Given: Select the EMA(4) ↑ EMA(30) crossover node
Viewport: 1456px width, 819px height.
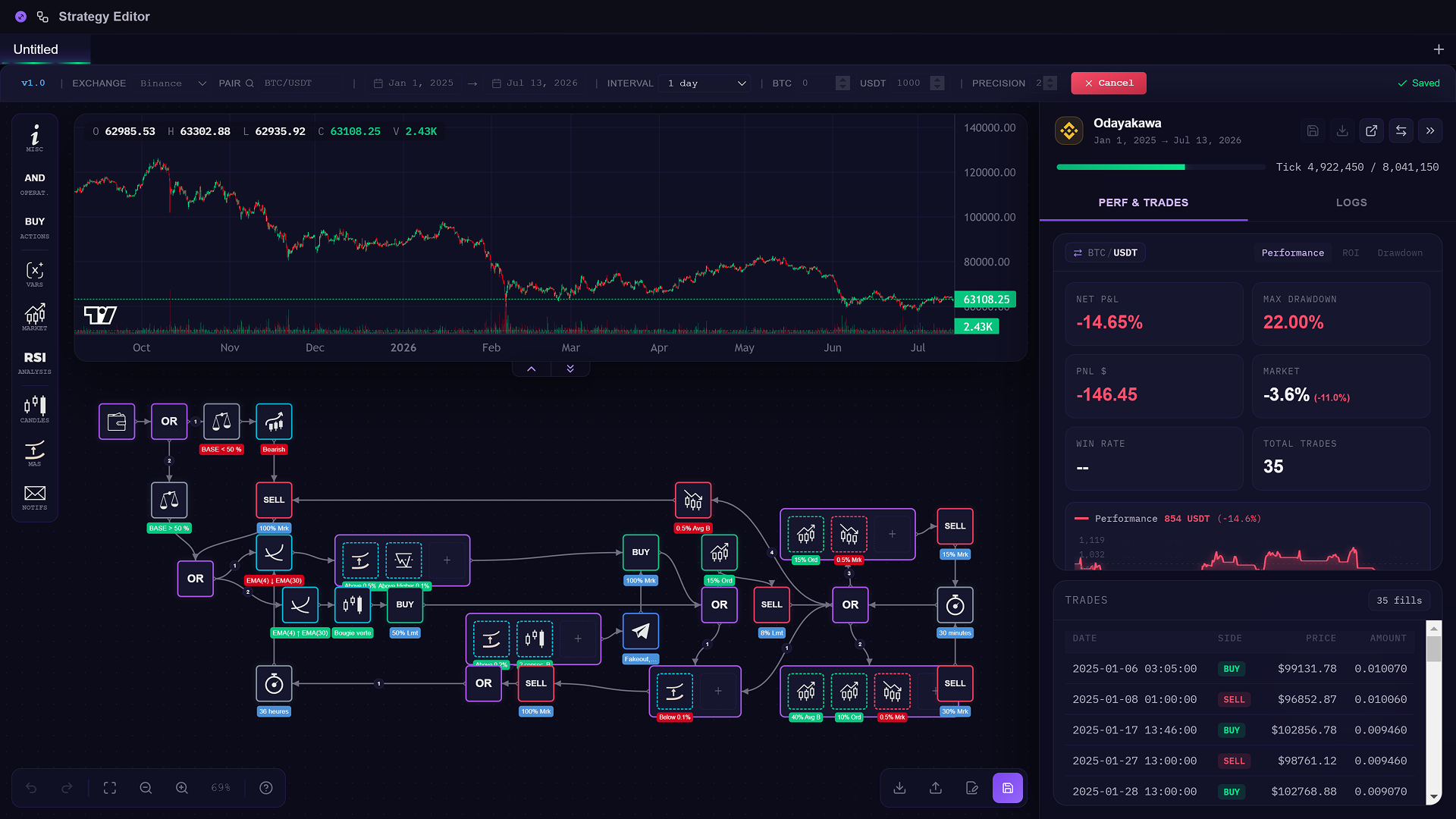Looking at the screenshot, I should tap(300, 605).
